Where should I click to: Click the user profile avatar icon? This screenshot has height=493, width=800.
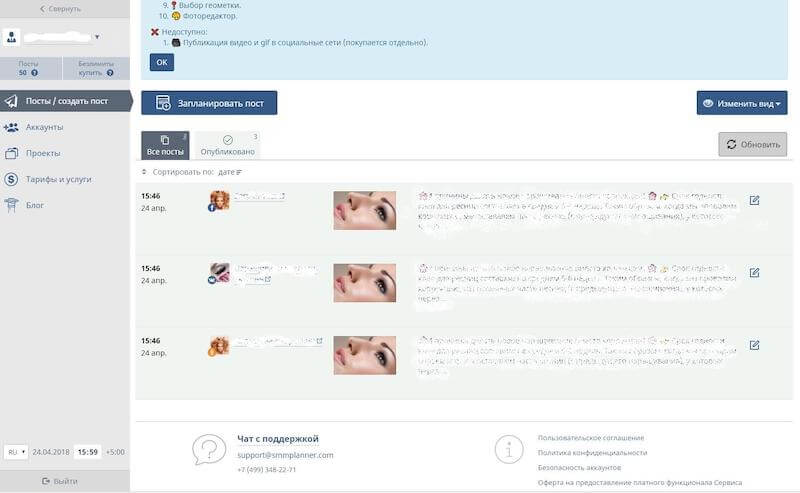pos(11,37)
